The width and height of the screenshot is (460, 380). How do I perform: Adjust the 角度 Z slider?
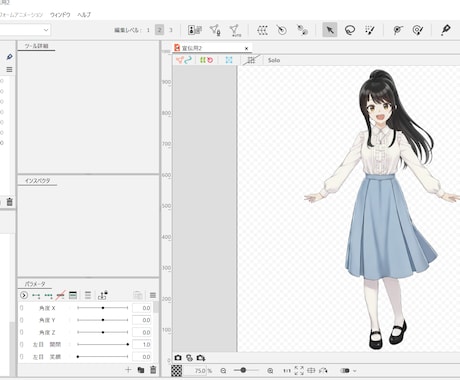click(x=103, y=332)
